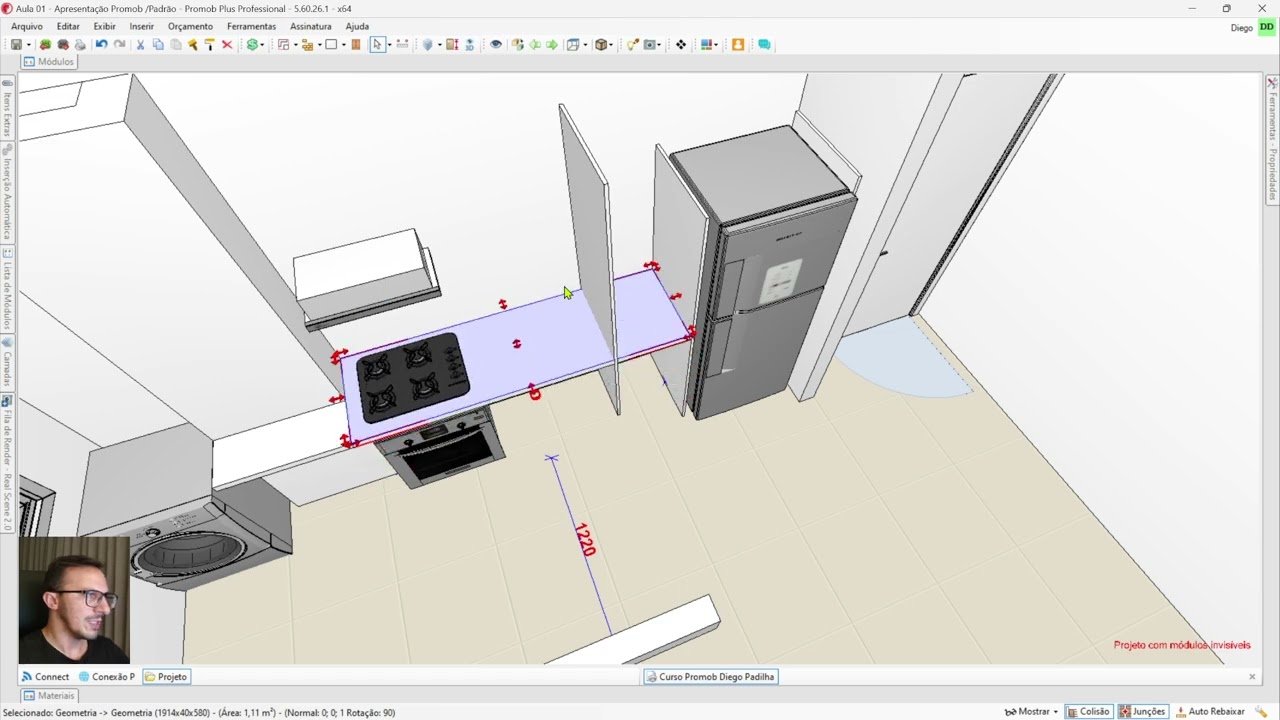Switch to the Projeto tab
The width and height of the screenshot is (1280, 720).
(166, 677)
